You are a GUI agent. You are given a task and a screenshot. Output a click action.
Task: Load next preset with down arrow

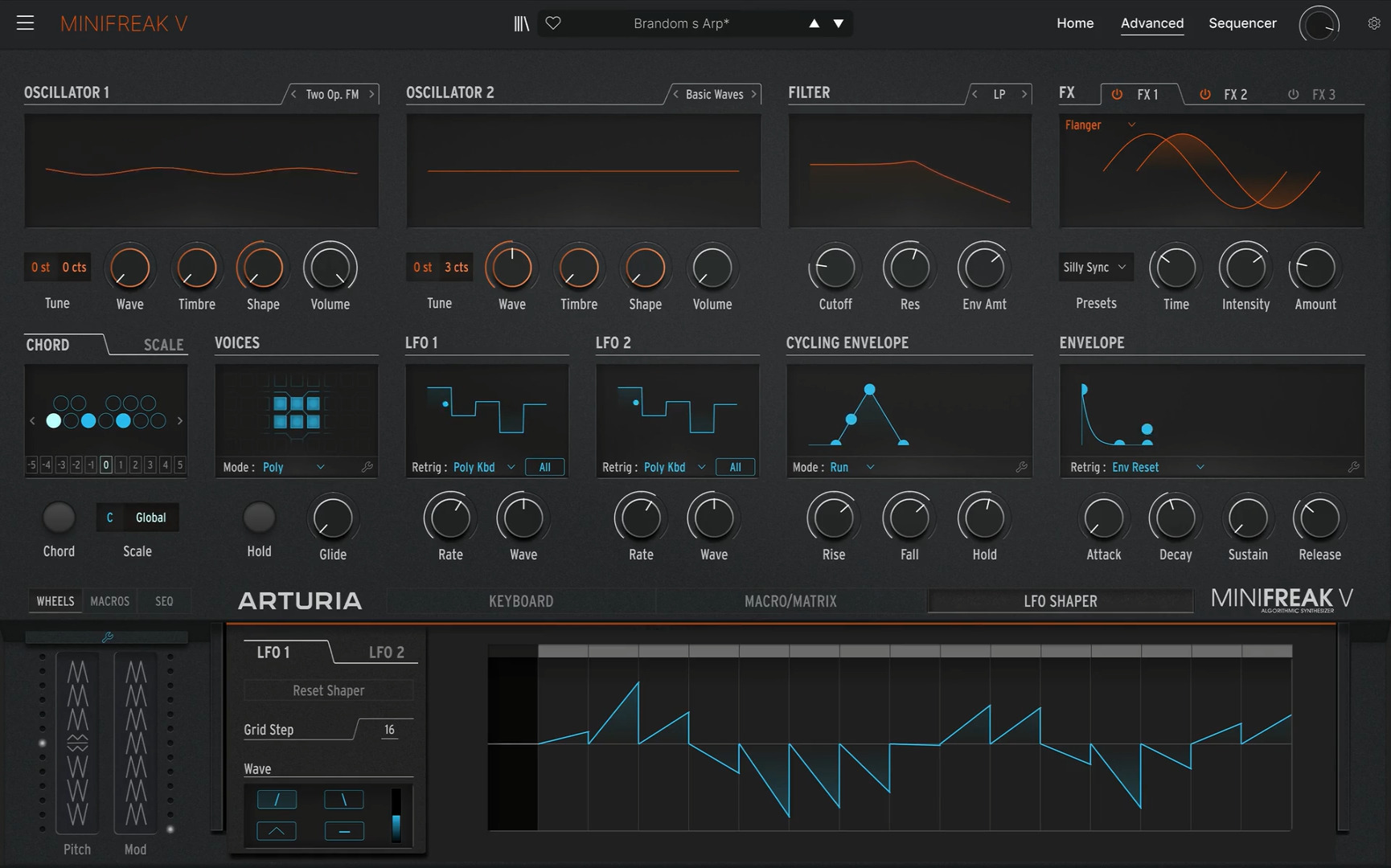838,23
